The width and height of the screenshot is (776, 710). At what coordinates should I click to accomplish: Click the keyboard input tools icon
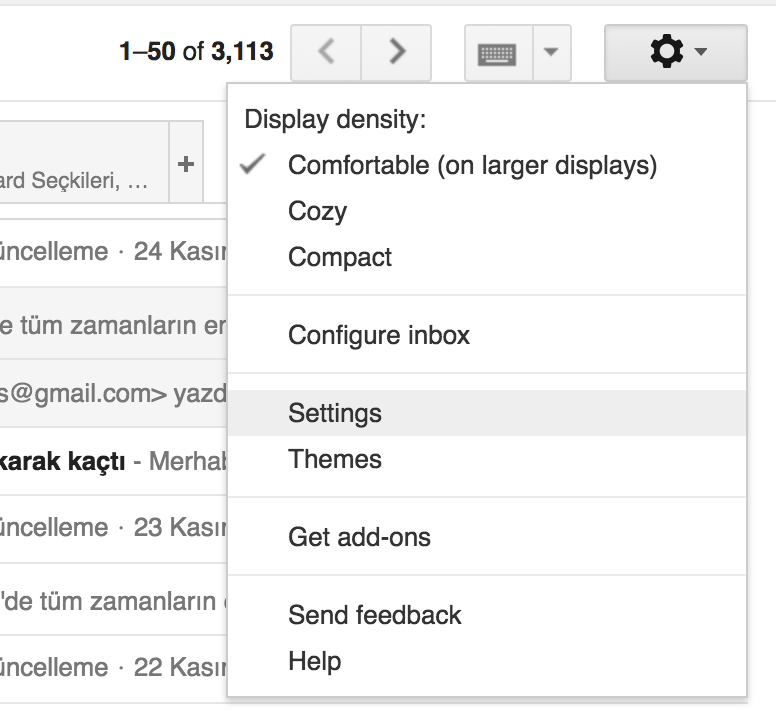[x=498, y=53]
